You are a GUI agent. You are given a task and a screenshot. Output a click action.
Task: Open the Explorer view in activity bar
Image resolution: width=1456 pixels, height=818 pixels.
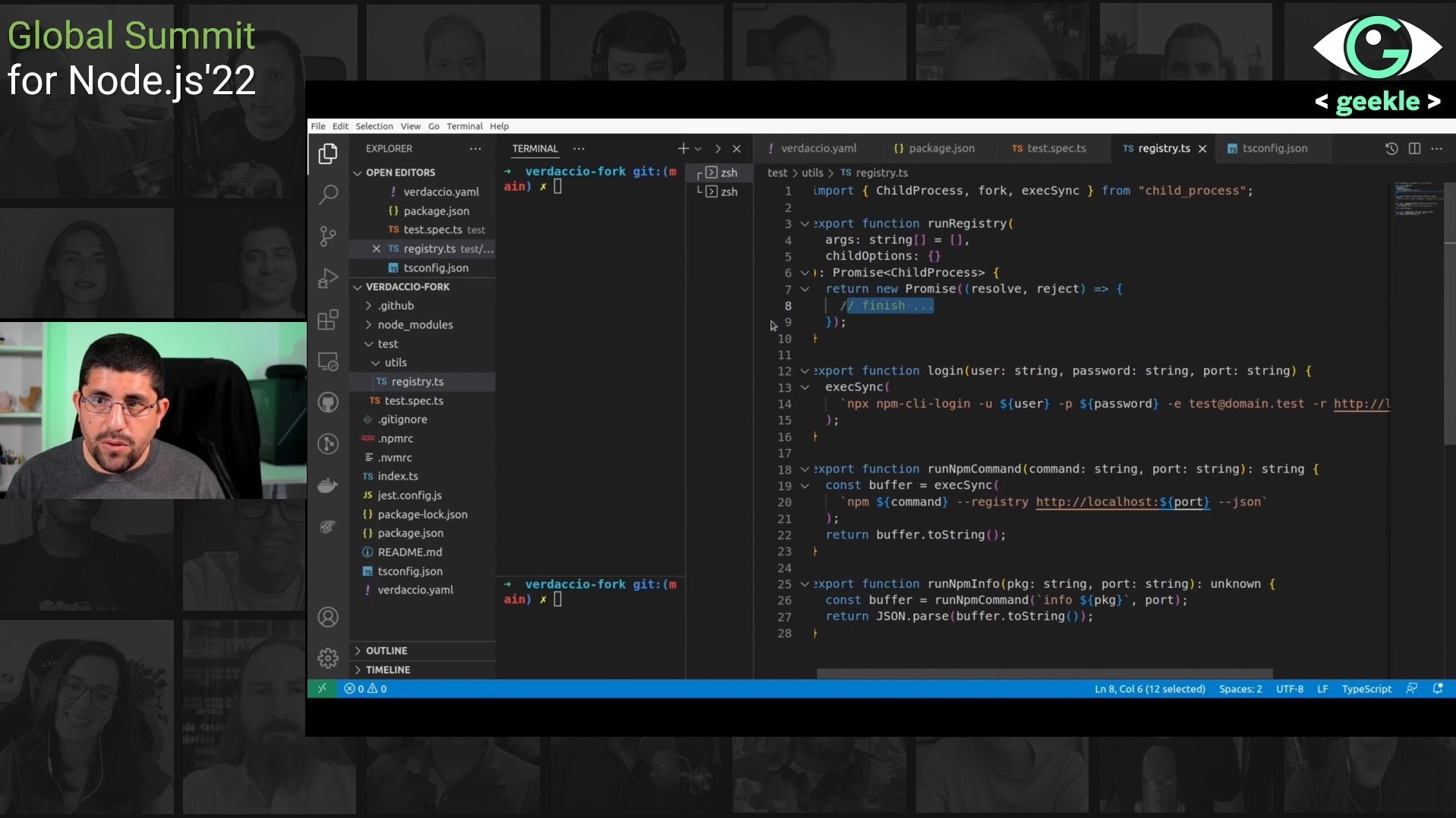tap(328, 153)
